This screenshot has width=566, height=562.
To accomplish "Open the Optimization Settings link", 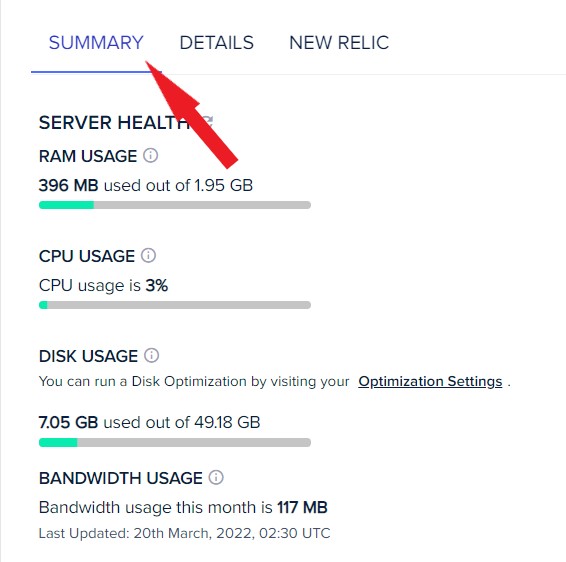I will point(430,381).
